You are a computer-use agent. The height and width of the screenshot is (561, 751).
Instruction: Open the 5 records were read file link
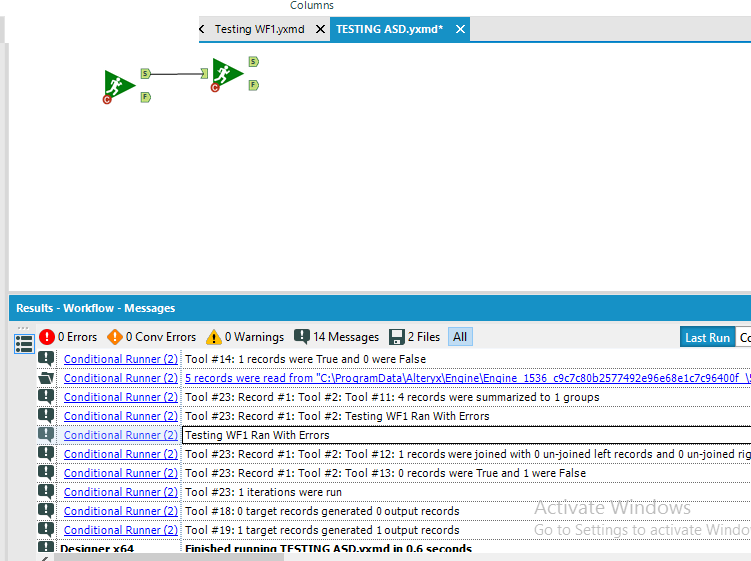(x=467, y=378)
